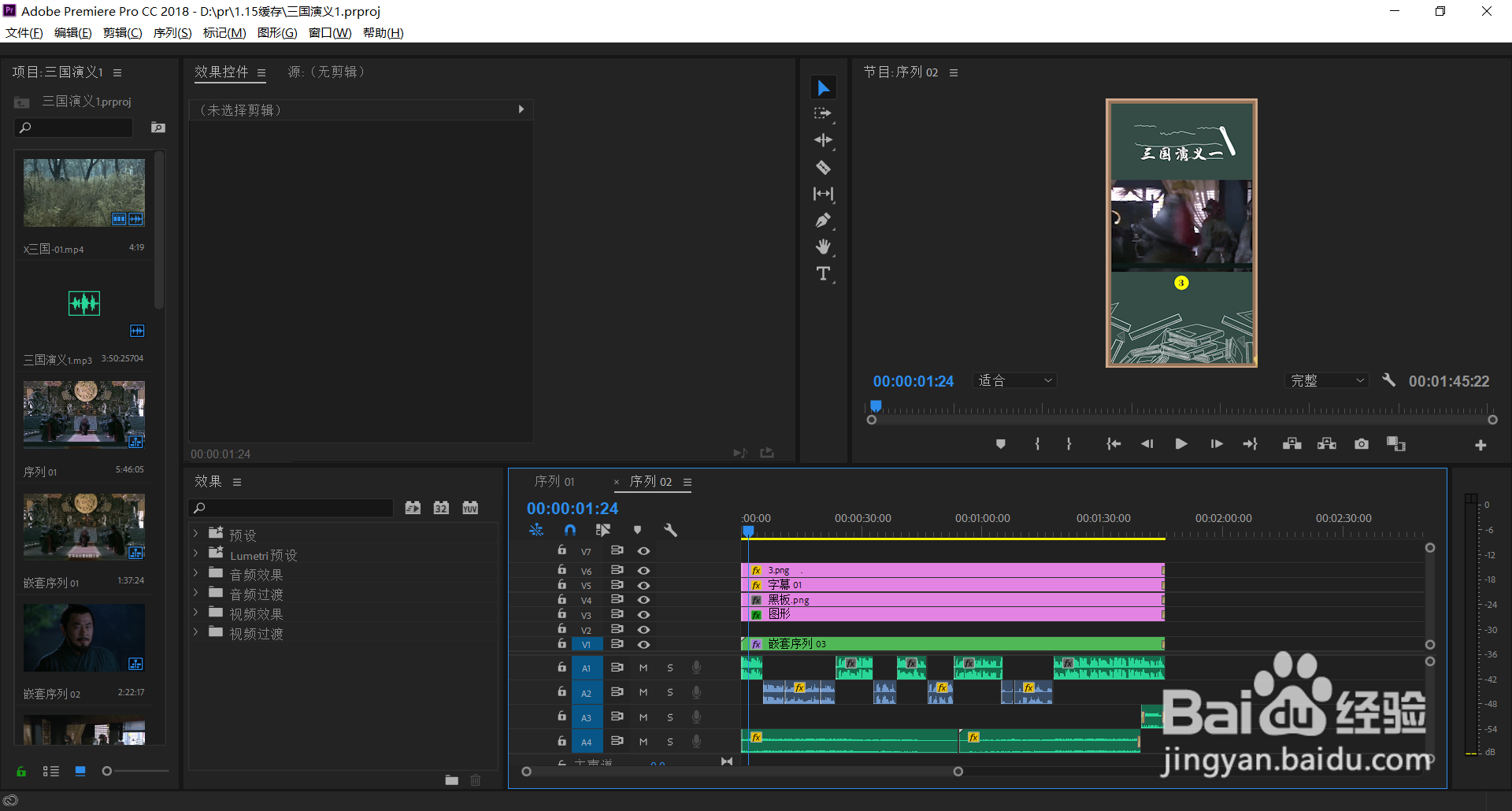This screenshot has height=811, width=1512.
Task: Add a marker in the timeline
Action: point(638,530)
